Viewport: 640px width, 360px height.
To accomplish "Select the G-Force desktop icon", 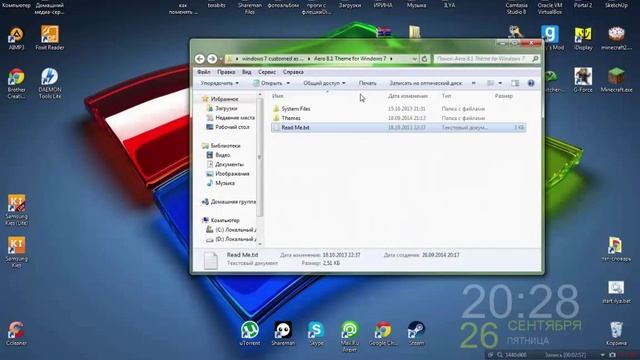I will [x=582, y=80].
